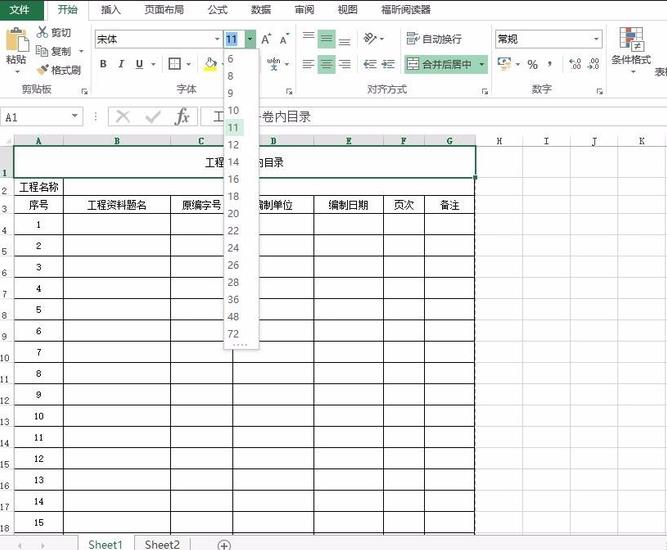Align text left
Screen dimensions: 667x550
click(308, 64)
